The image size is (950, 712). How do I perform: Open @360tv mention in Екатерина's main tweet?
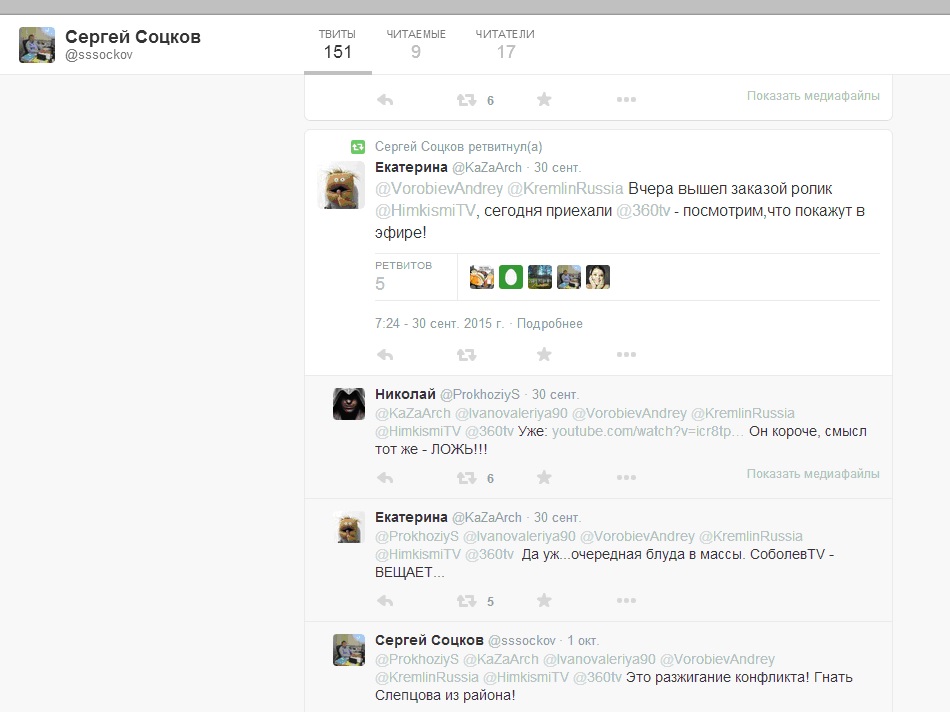point(643,211)
